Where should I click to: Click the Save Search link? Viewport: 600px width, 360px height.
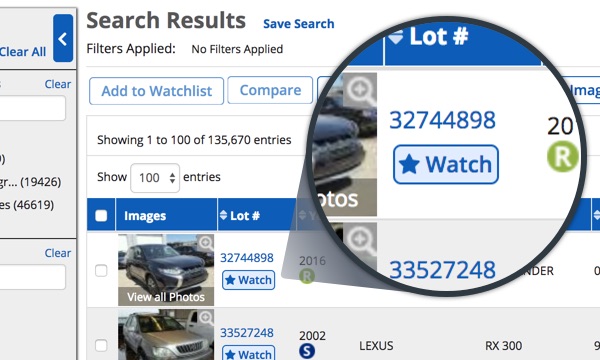[x=298, y=24]
